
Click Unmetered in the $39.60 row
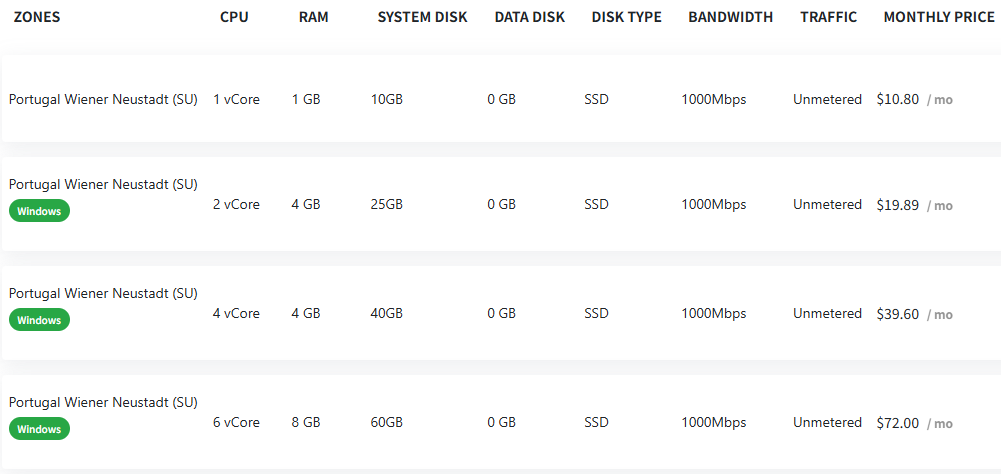[827, 314]
